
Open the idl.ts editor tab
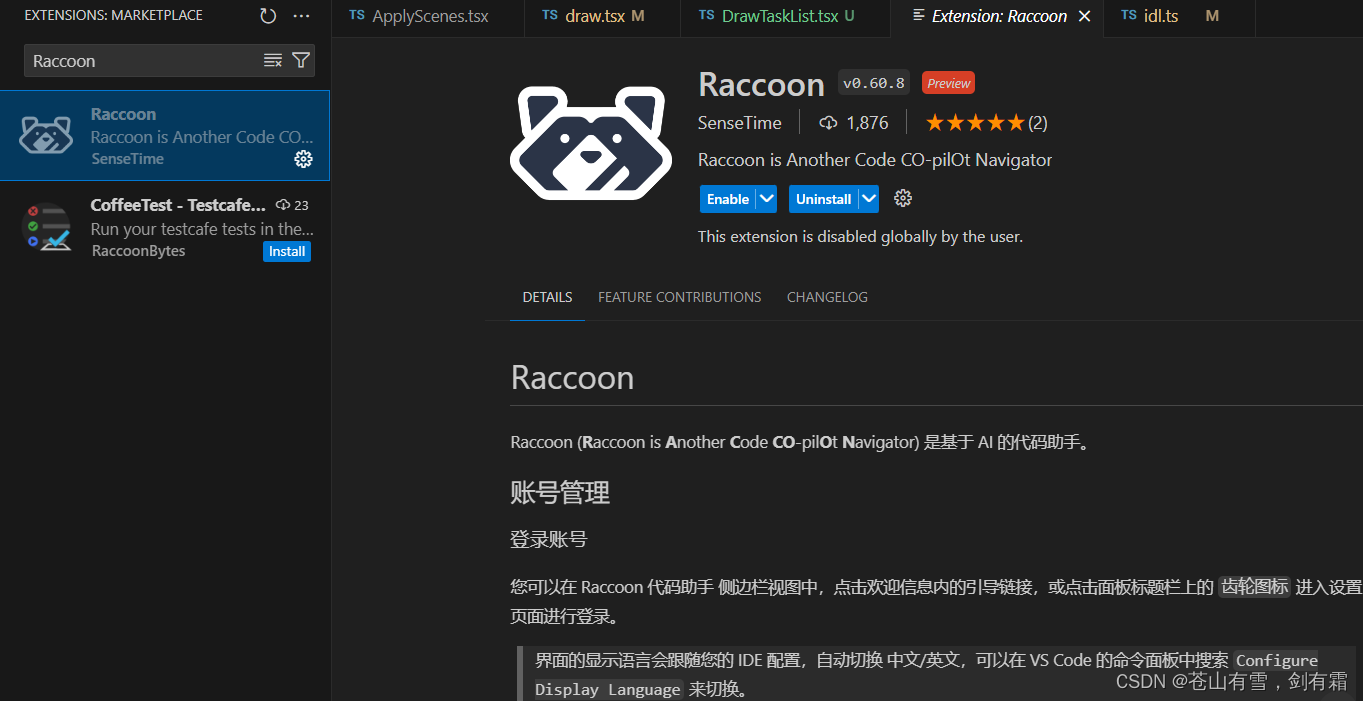point(1179,17)
